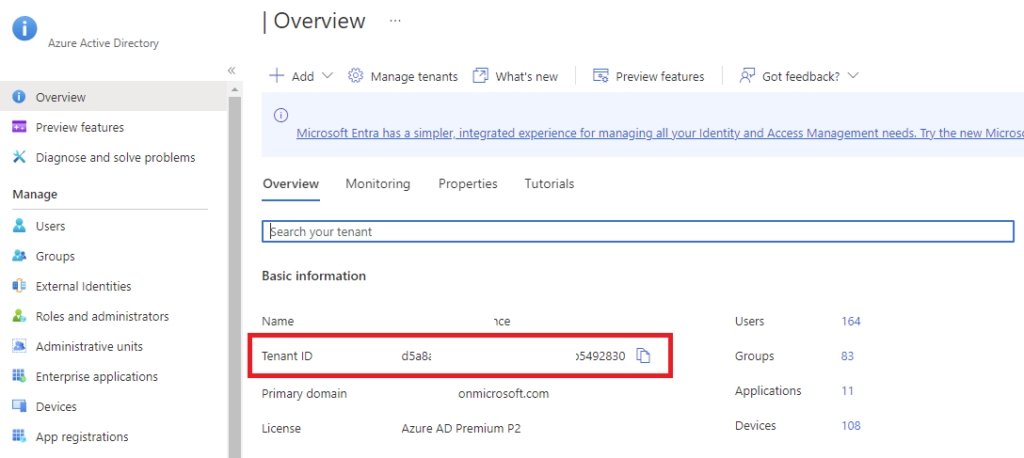Click the Enterprise applications grid icon
This screenshot has width=1024, height=458.
(x=19, y=376)
